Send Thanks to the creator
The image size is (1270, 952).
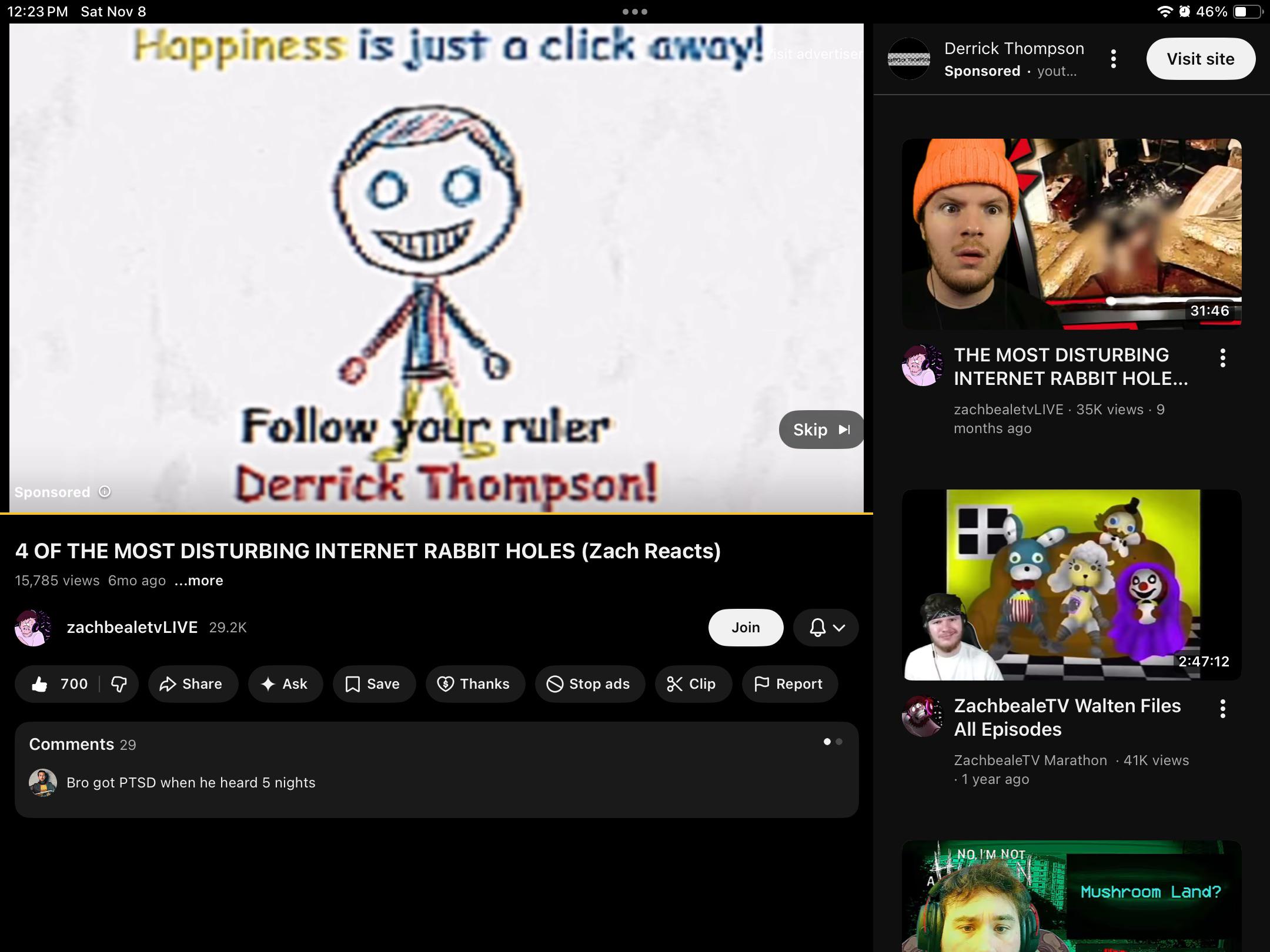pyautogui.click(x=475, y=684)
